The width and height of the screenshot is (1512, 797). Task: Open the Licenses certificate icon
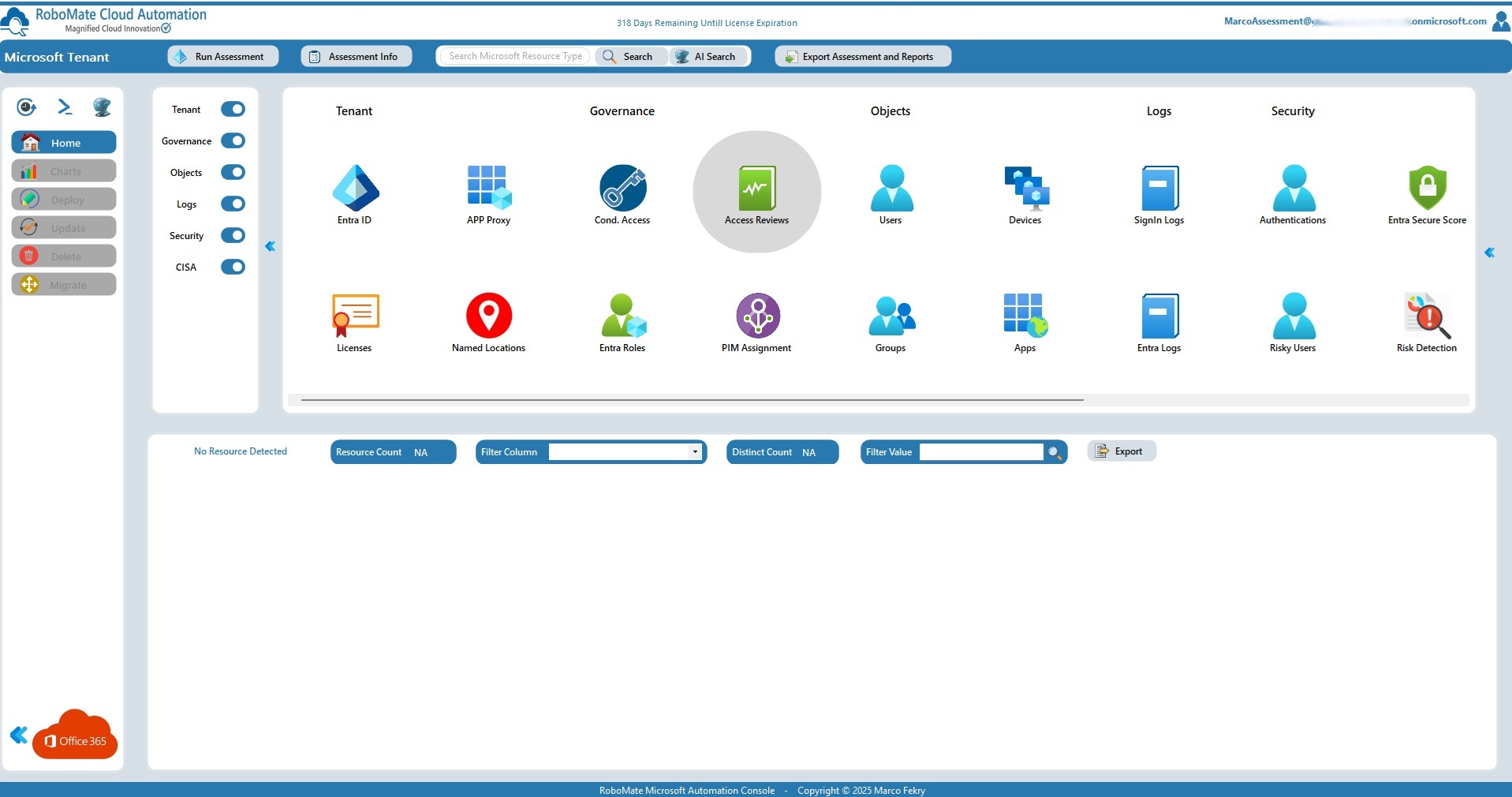pyautogui.click(x=355, y=316)
